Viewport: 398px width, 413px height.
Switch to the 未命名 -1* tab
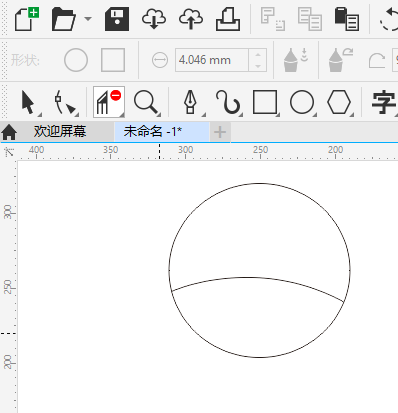(162, 132)
